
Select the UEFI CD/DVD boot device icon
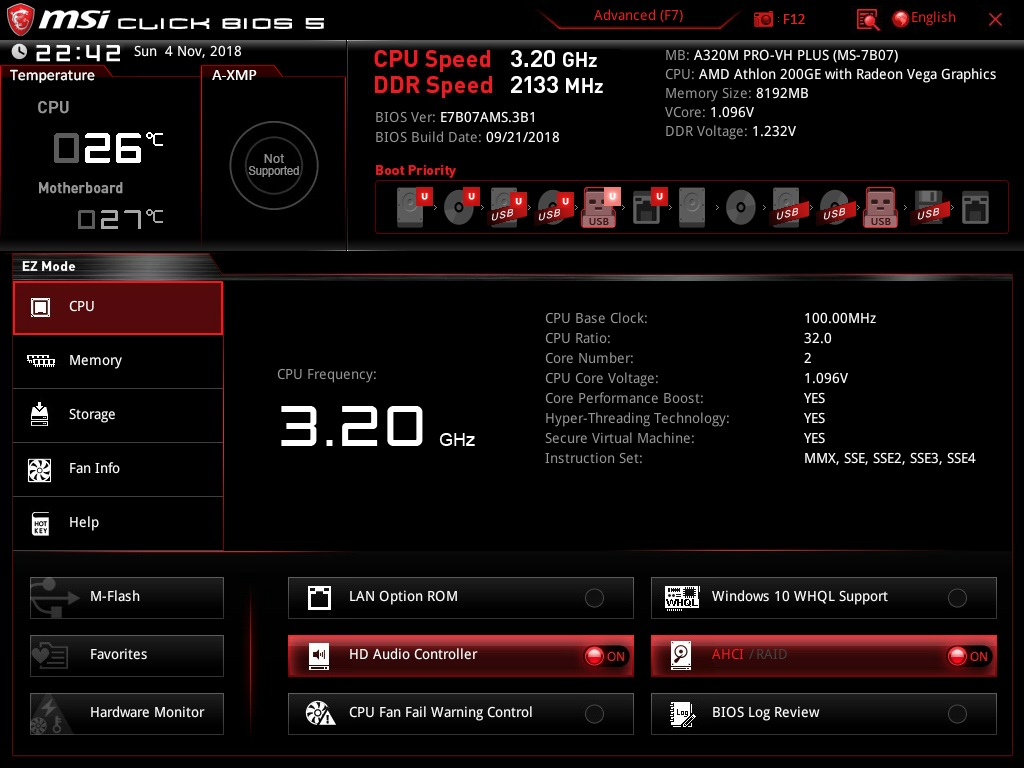pyautogui.click(x=461, y=207)
